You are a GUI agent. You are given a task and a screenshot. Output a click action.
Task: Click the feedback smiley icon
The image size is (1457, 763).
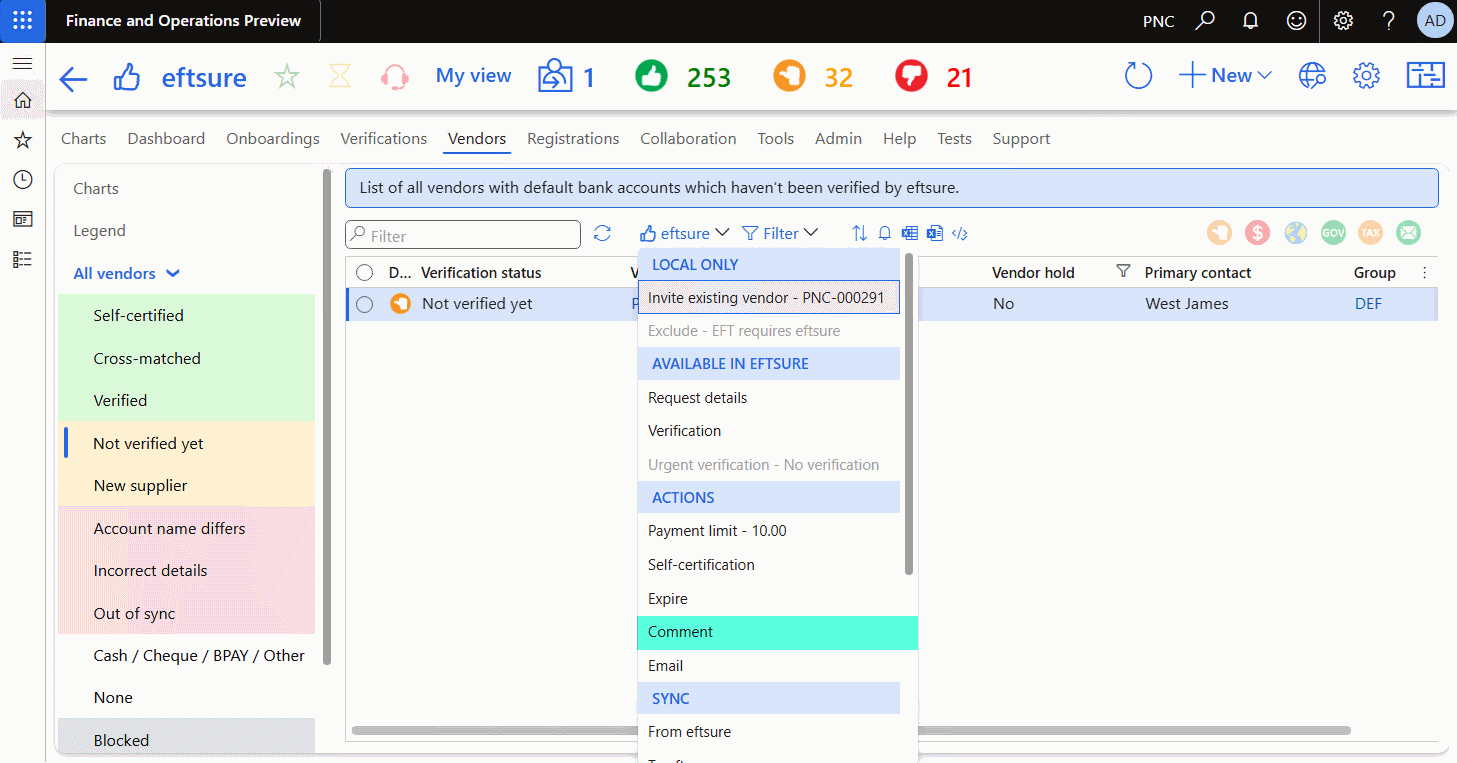point(1296,20)
